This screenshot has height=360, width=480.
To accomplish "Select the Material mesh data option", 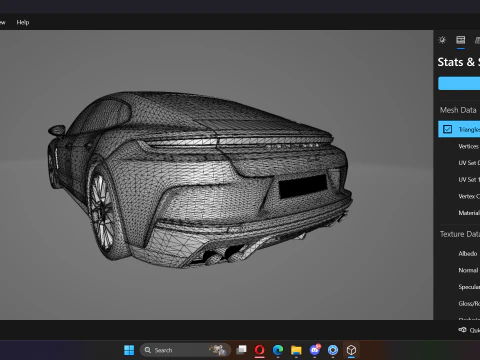I will [x=469, y=213].
